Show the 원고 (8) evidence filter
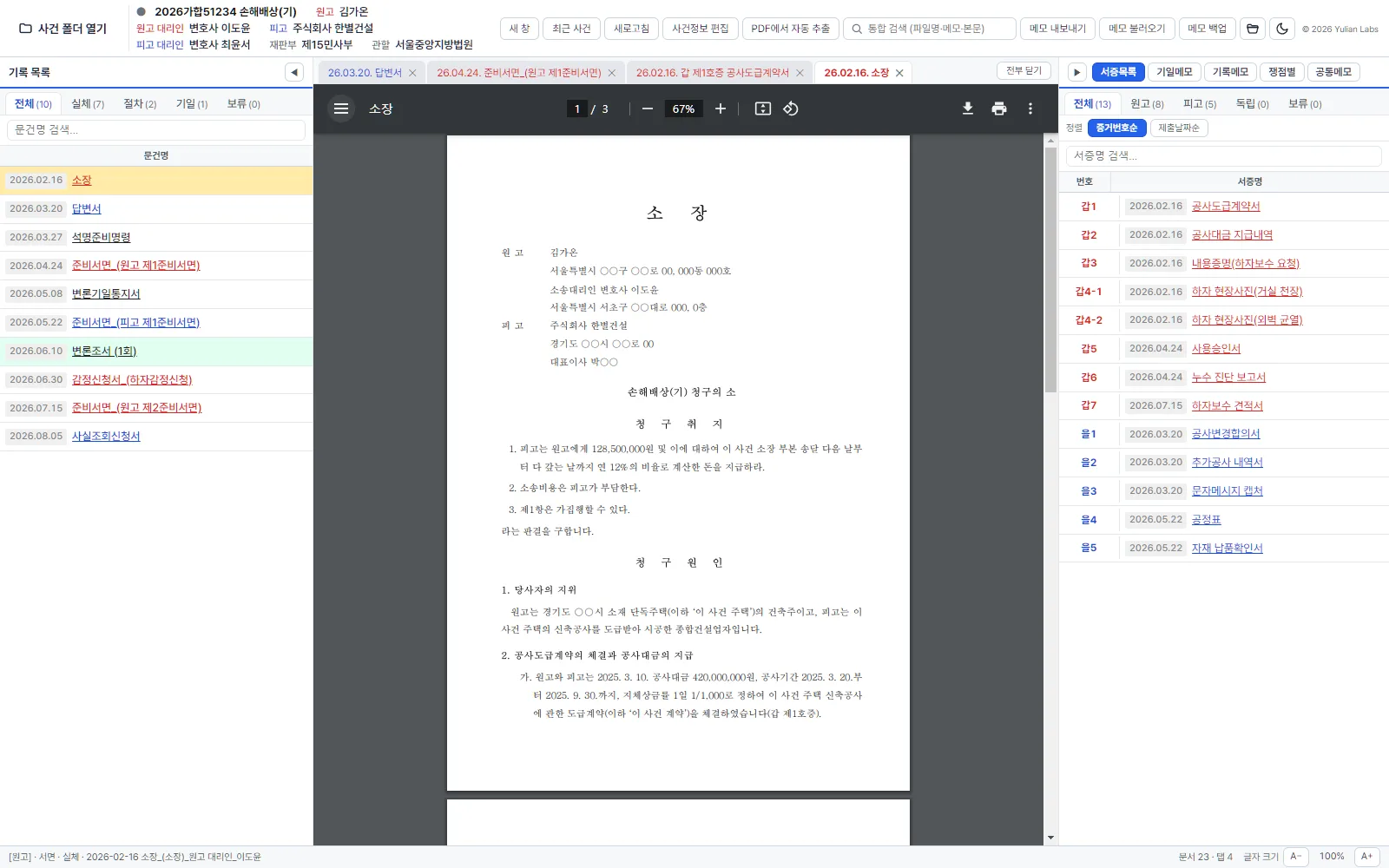This screenshot has height=868, width=1389. pyautogui.click(x=1147, y=104)
